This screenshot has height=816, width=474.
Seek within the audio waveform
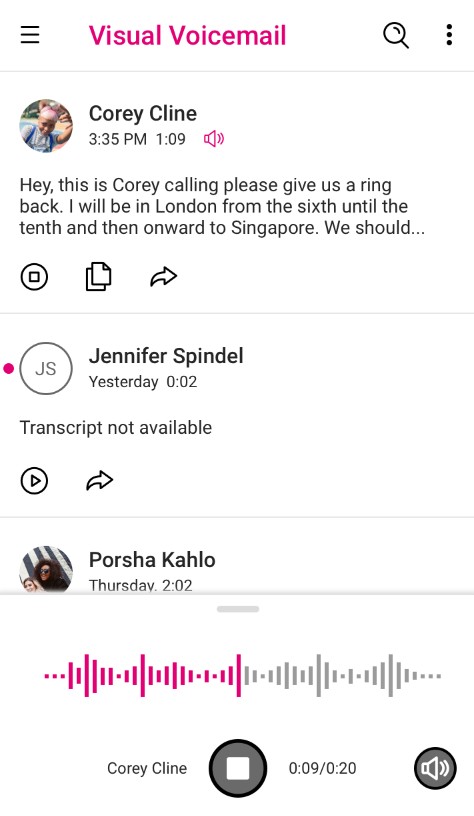[x=243, y=676]
